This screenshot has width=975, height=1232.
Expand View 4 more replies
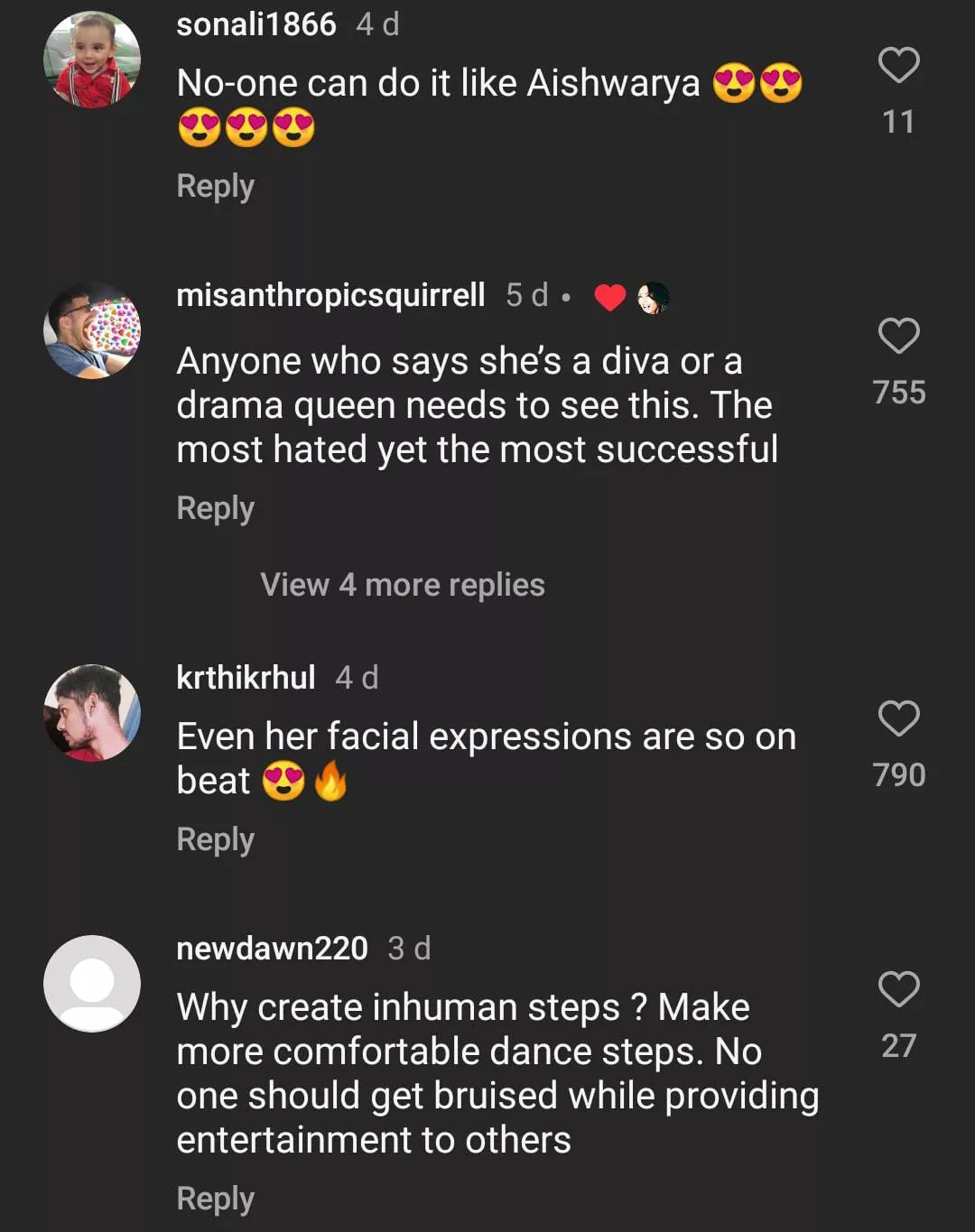pos(403,585)
